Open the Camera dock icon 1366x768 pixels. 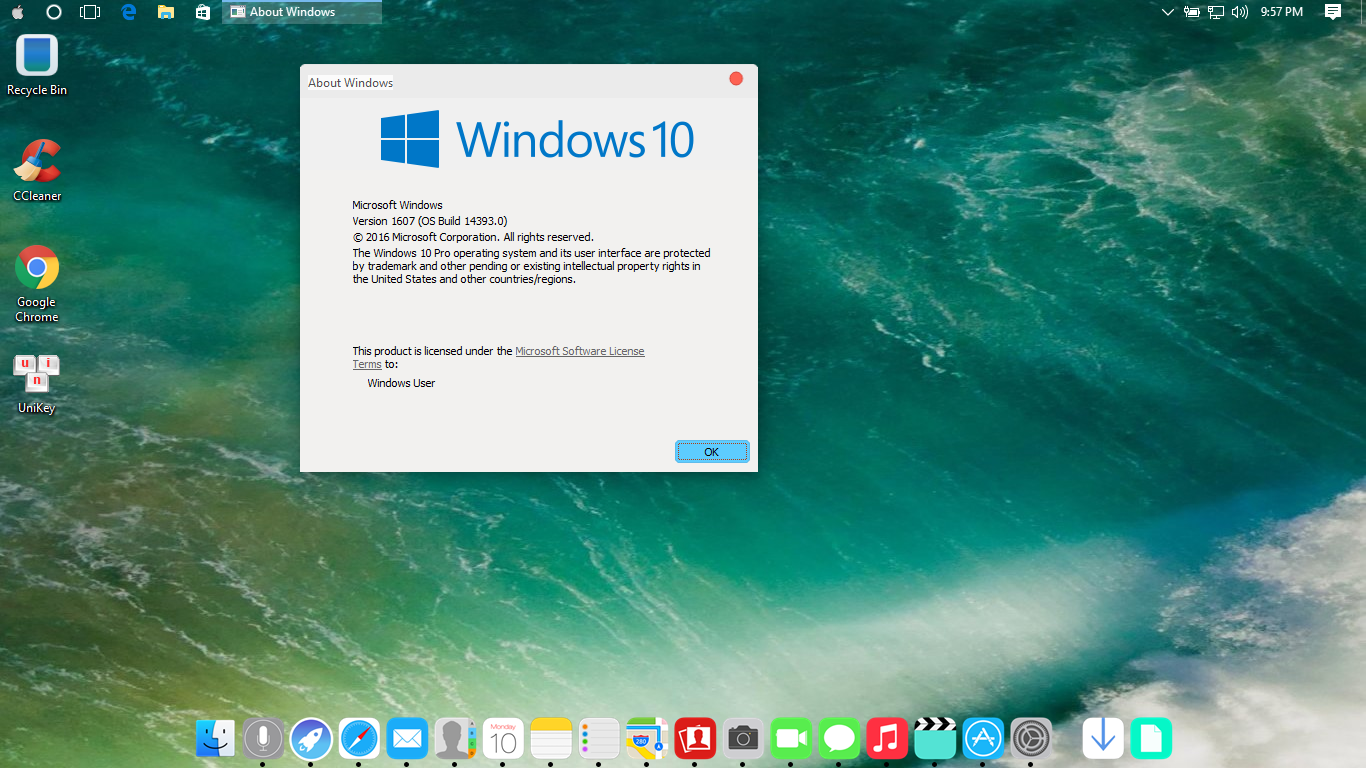743,739
